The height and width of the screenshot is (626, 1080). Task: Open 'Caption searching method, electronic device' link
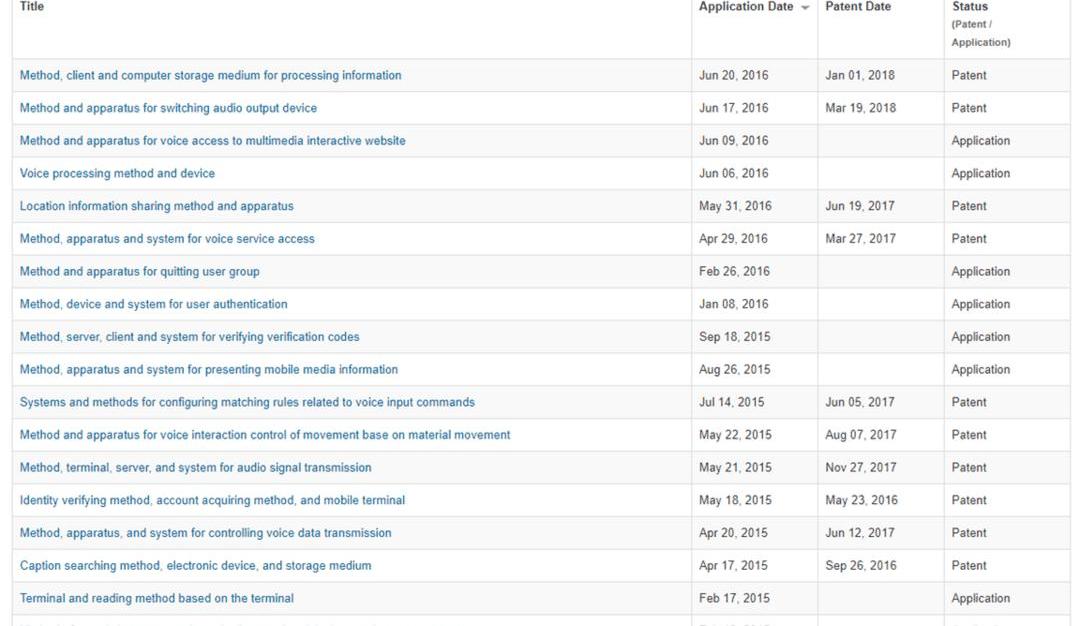(195, 566)
